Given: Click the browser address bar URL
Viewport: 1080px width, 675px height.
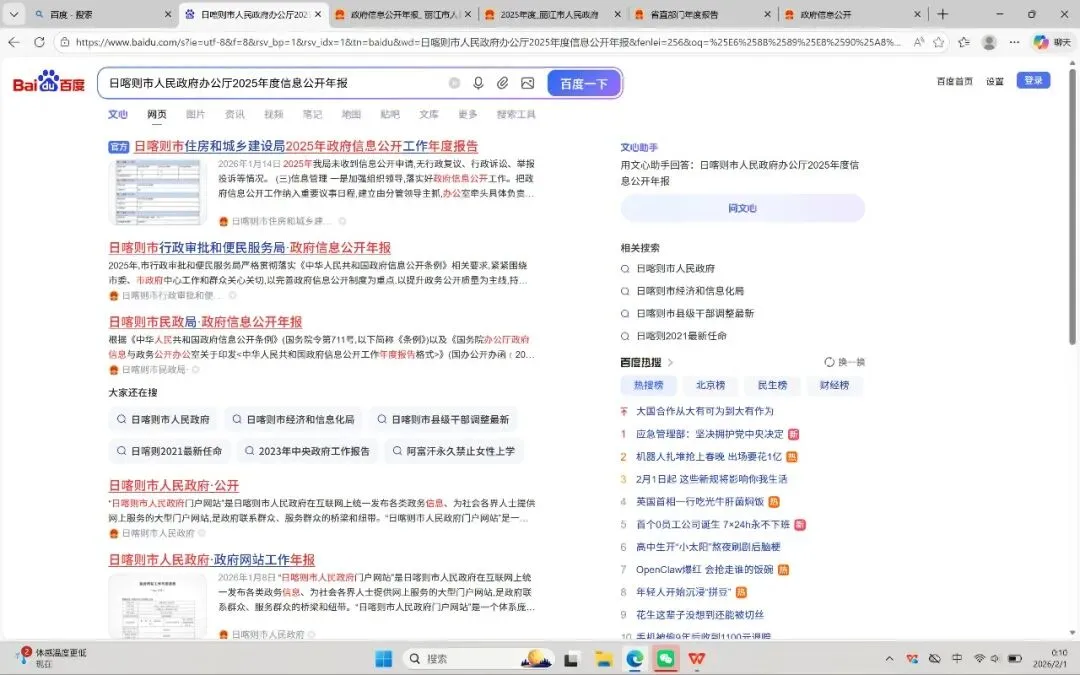Looking at the screenshot, I should coord(488,42).
